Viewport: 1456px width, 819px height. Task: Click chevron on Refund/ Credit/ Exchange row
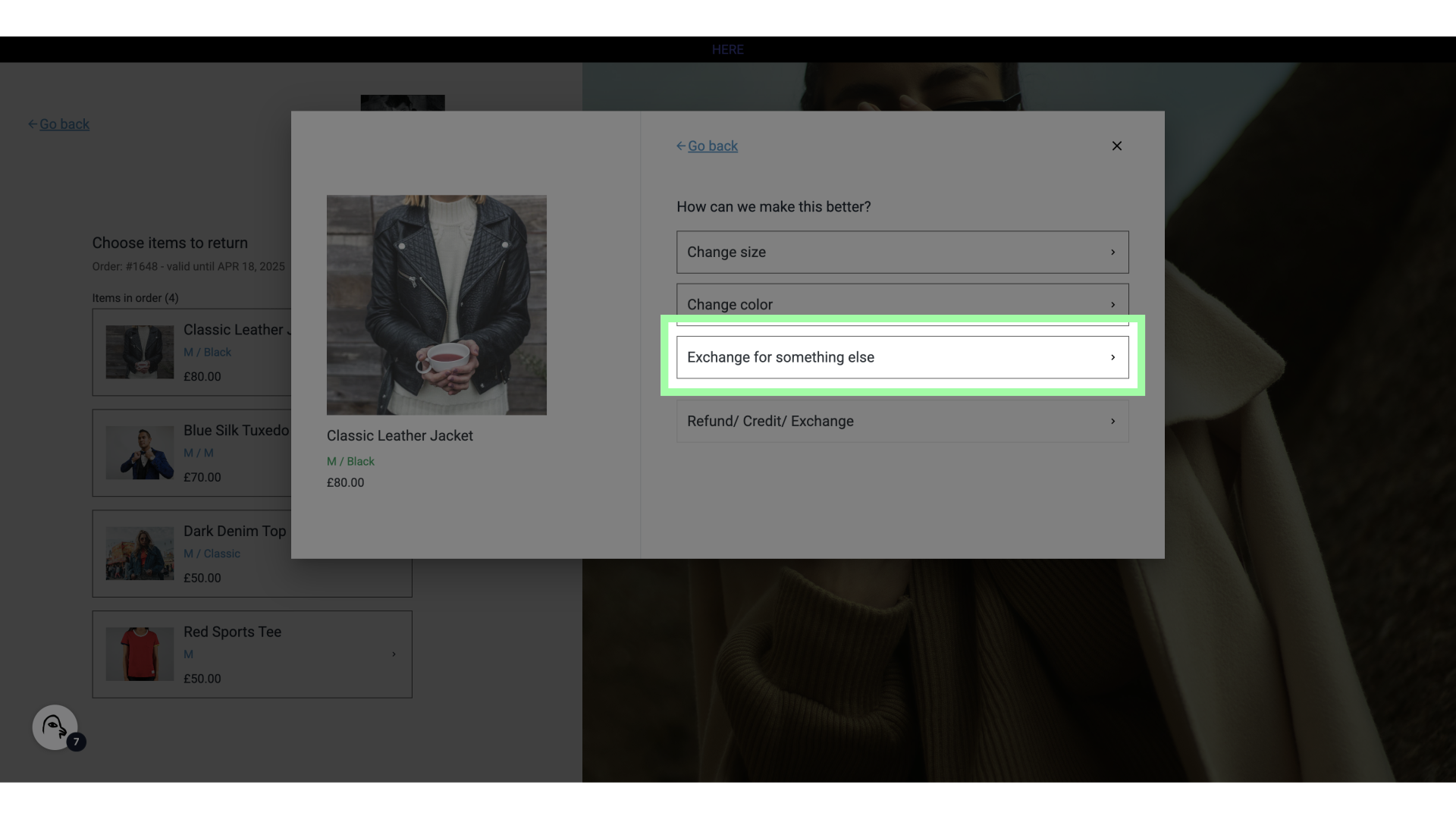point(1112,421)
